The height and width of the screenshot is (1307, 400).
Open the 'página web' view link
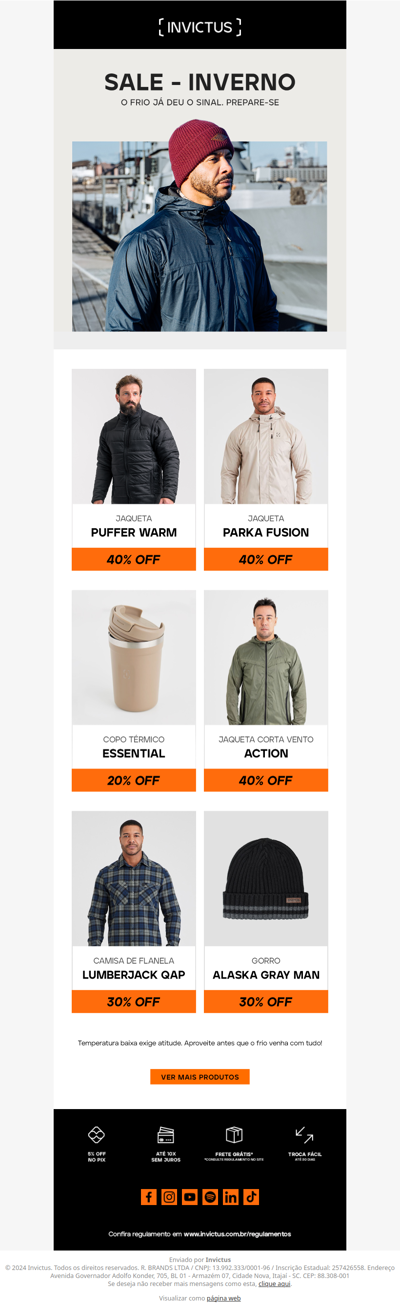[x=224, y=1298]
